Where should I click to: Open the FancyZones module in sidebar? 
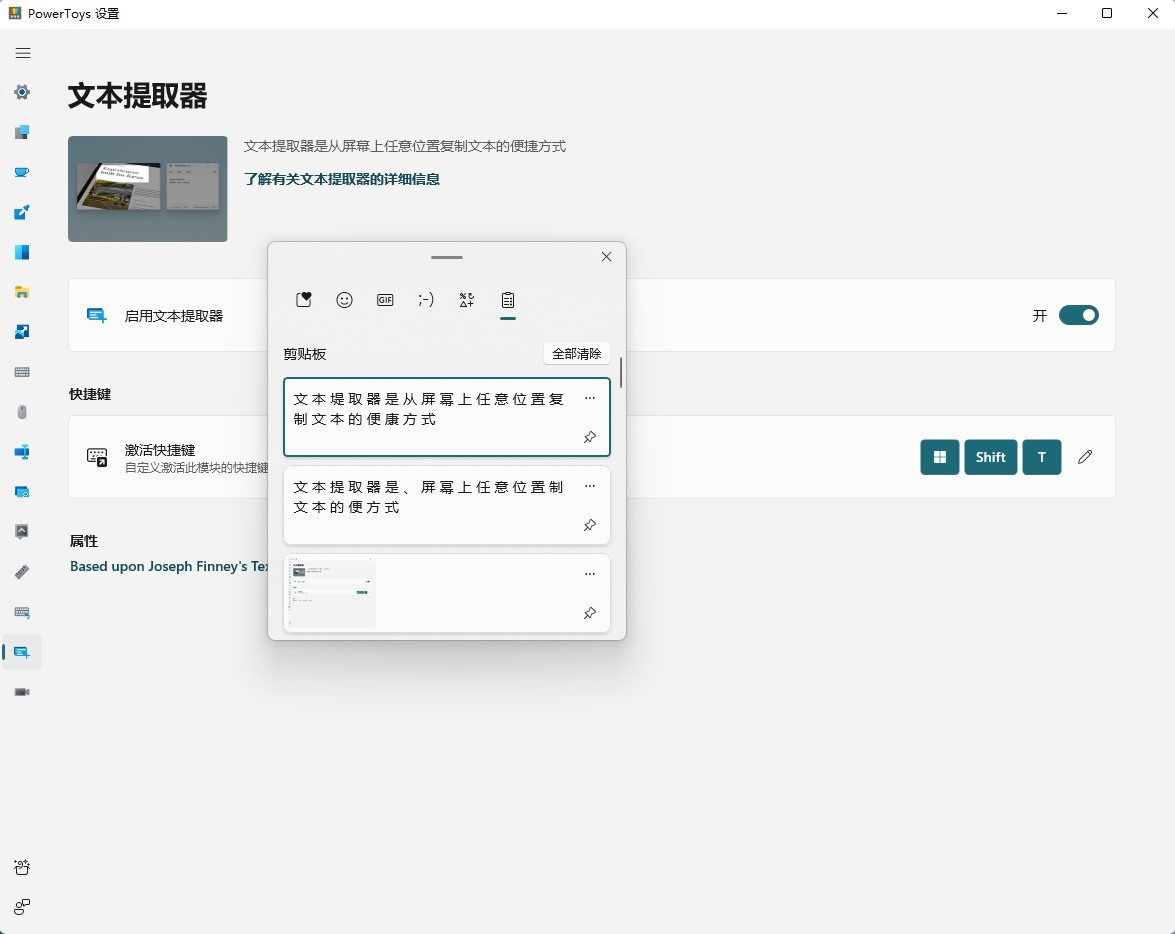(22, 252)
